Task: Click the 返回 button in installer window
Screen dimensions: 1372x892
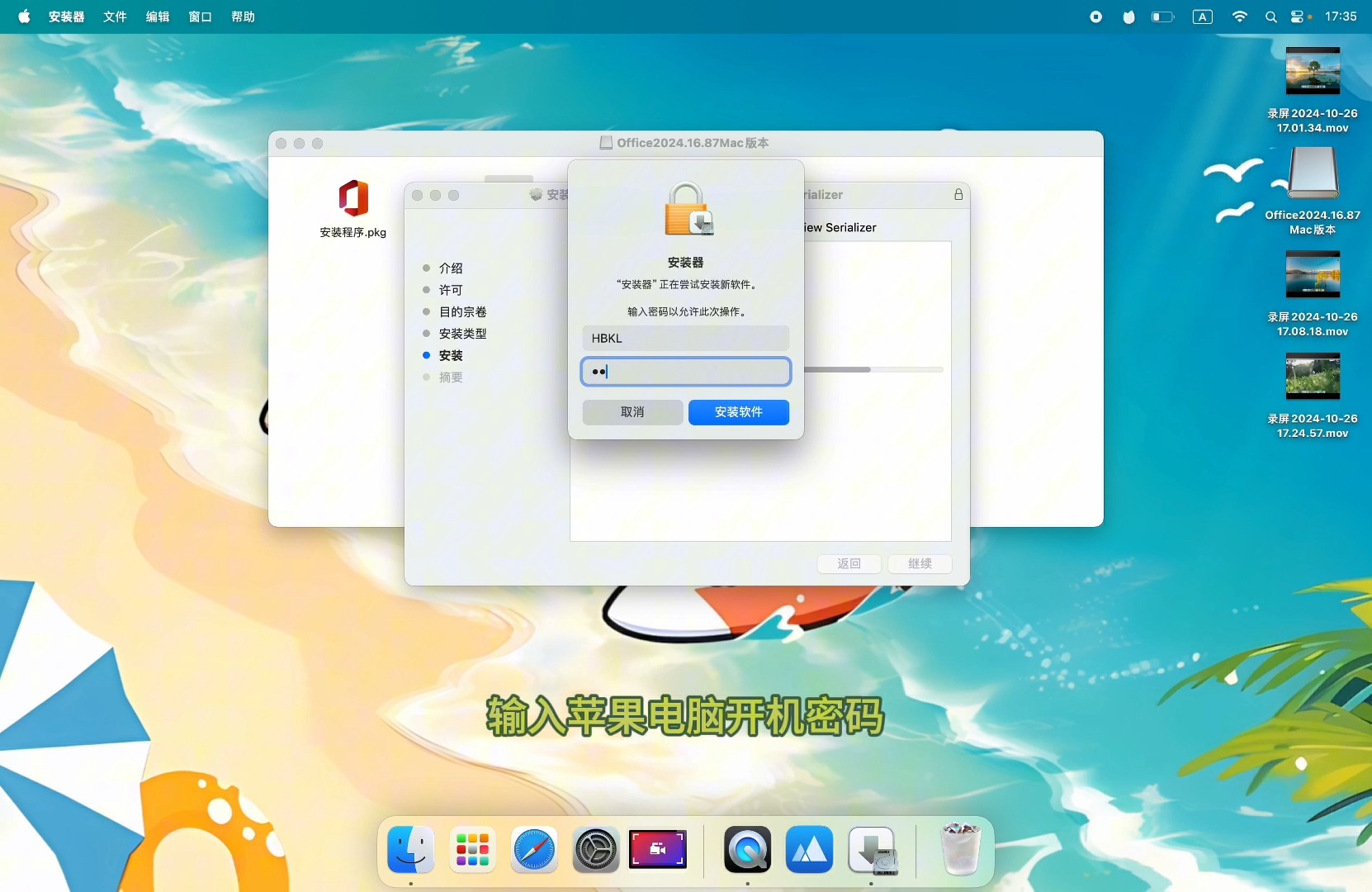Action: point(849,564)
